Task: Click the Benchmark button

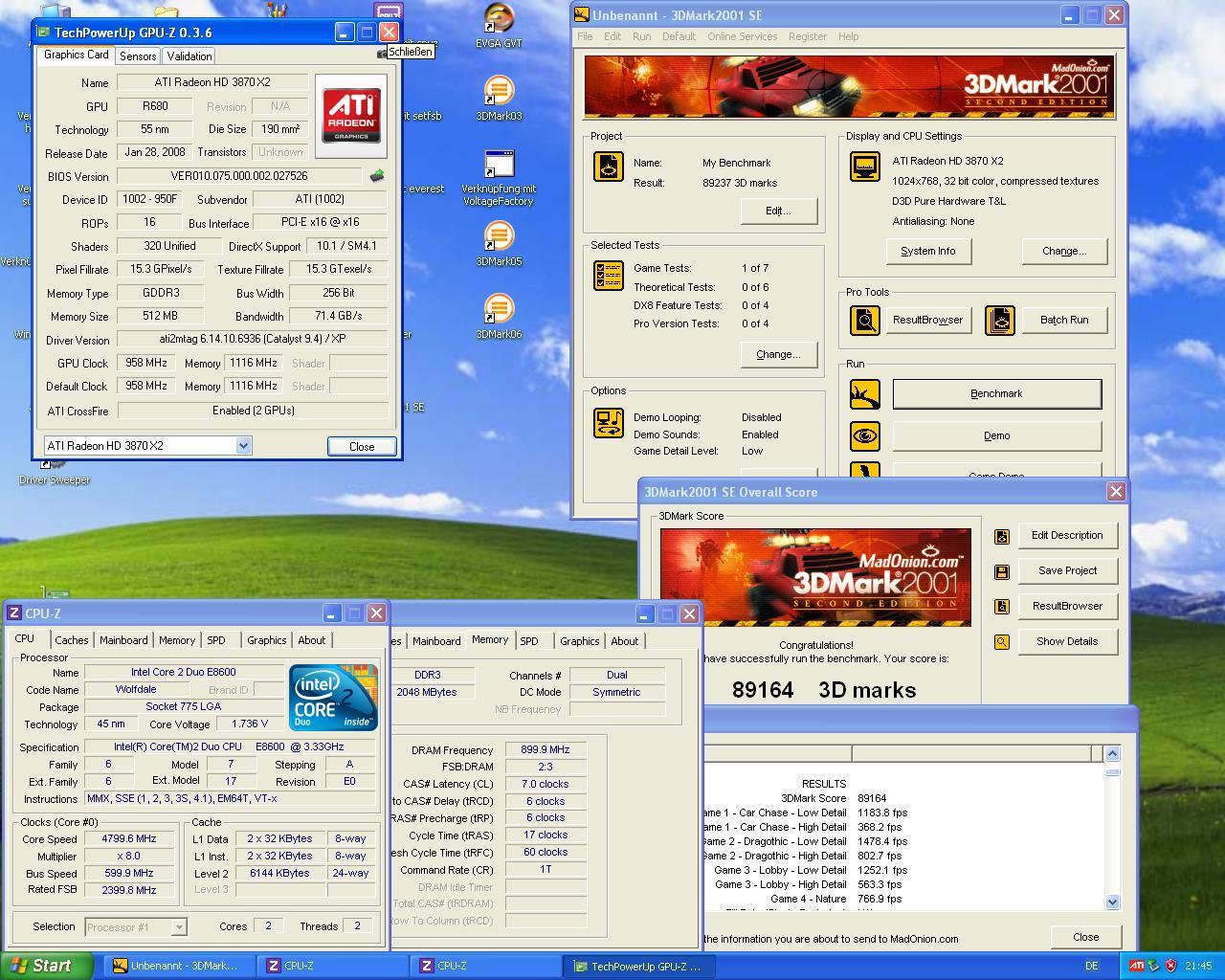Action: click(x=996, y=393)
